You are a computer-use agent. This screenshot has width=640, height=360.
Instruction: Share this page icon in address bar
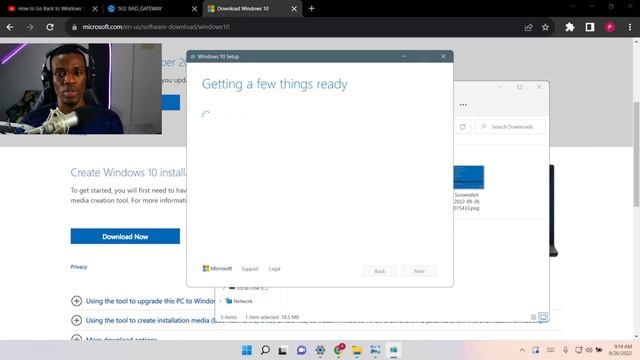click(x=529, y=27)
